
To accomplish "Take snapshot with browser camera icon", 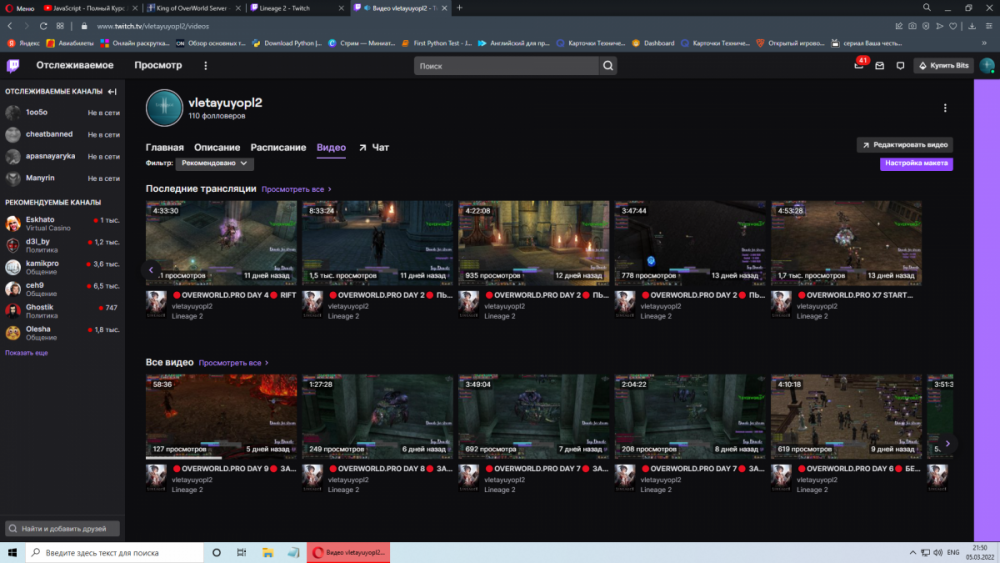I will (913, 26).
